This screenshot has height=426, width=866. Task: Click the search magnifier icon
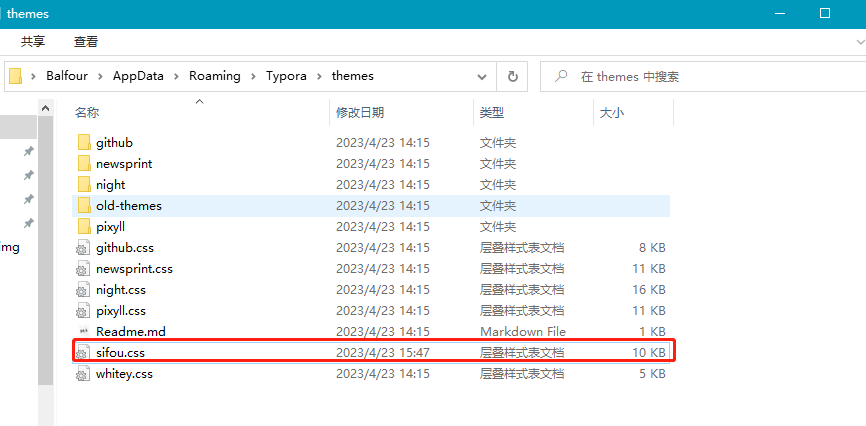(x=561, y=76)
